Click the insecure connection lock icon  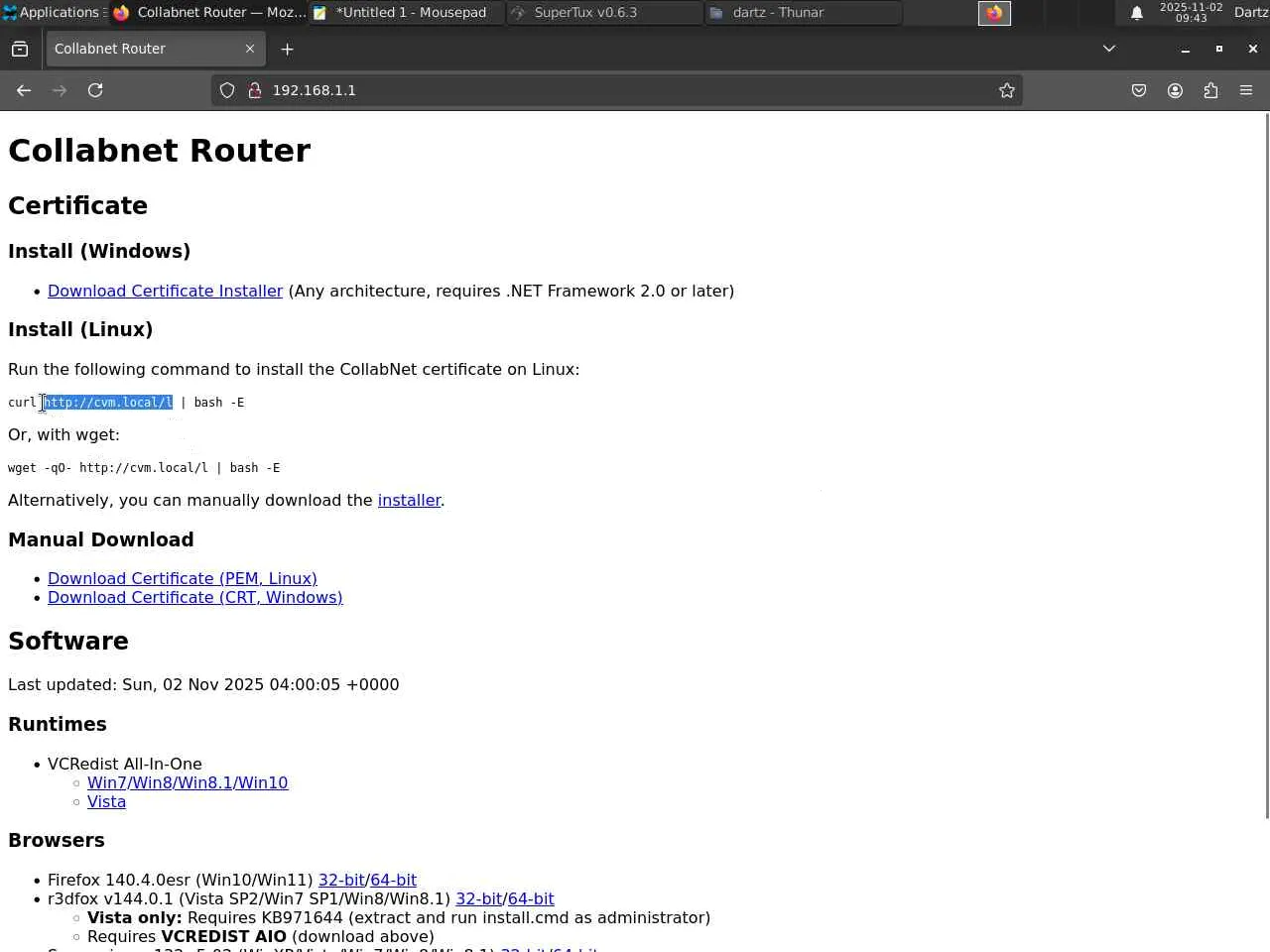pos(255,90)
